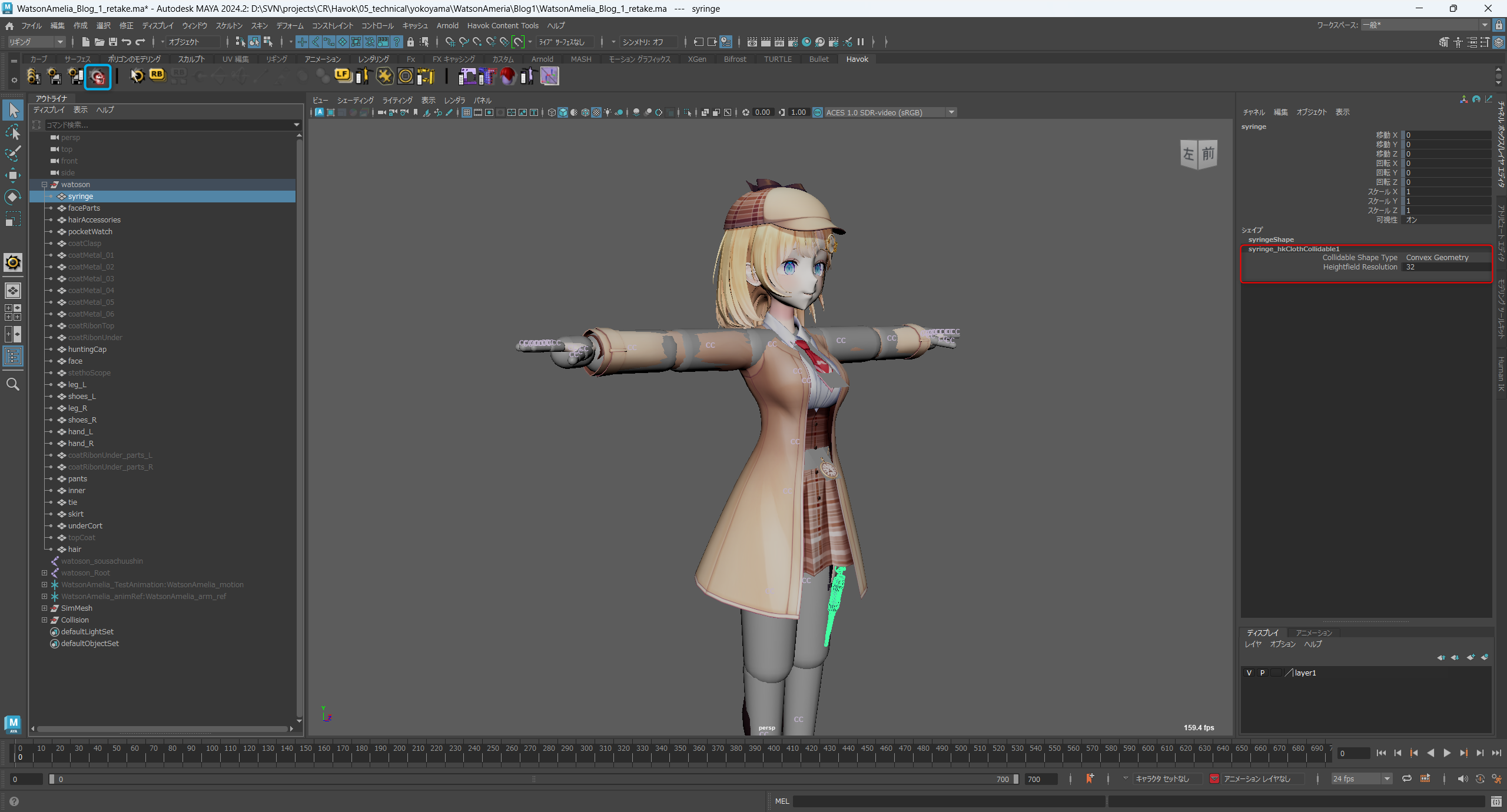Toggle the viewport lock camera icon

[393, 112]
